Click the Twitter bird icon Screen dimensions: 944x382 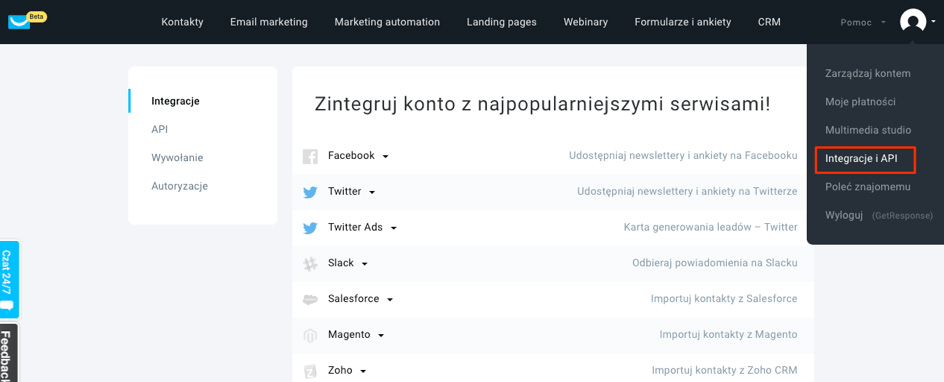[x=310, y=193]
